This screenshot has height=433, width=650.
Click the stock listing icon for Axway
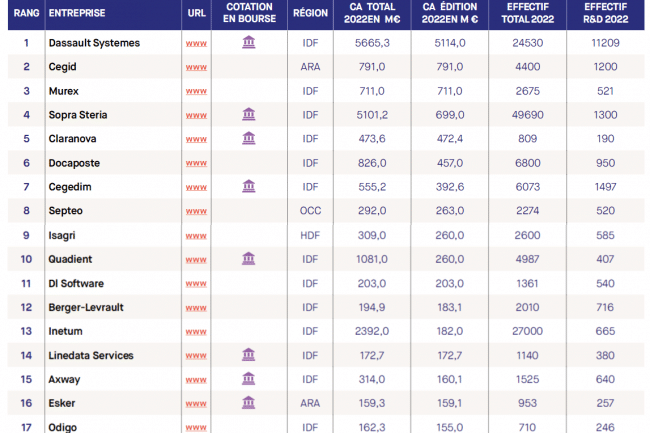coord(249,379)
